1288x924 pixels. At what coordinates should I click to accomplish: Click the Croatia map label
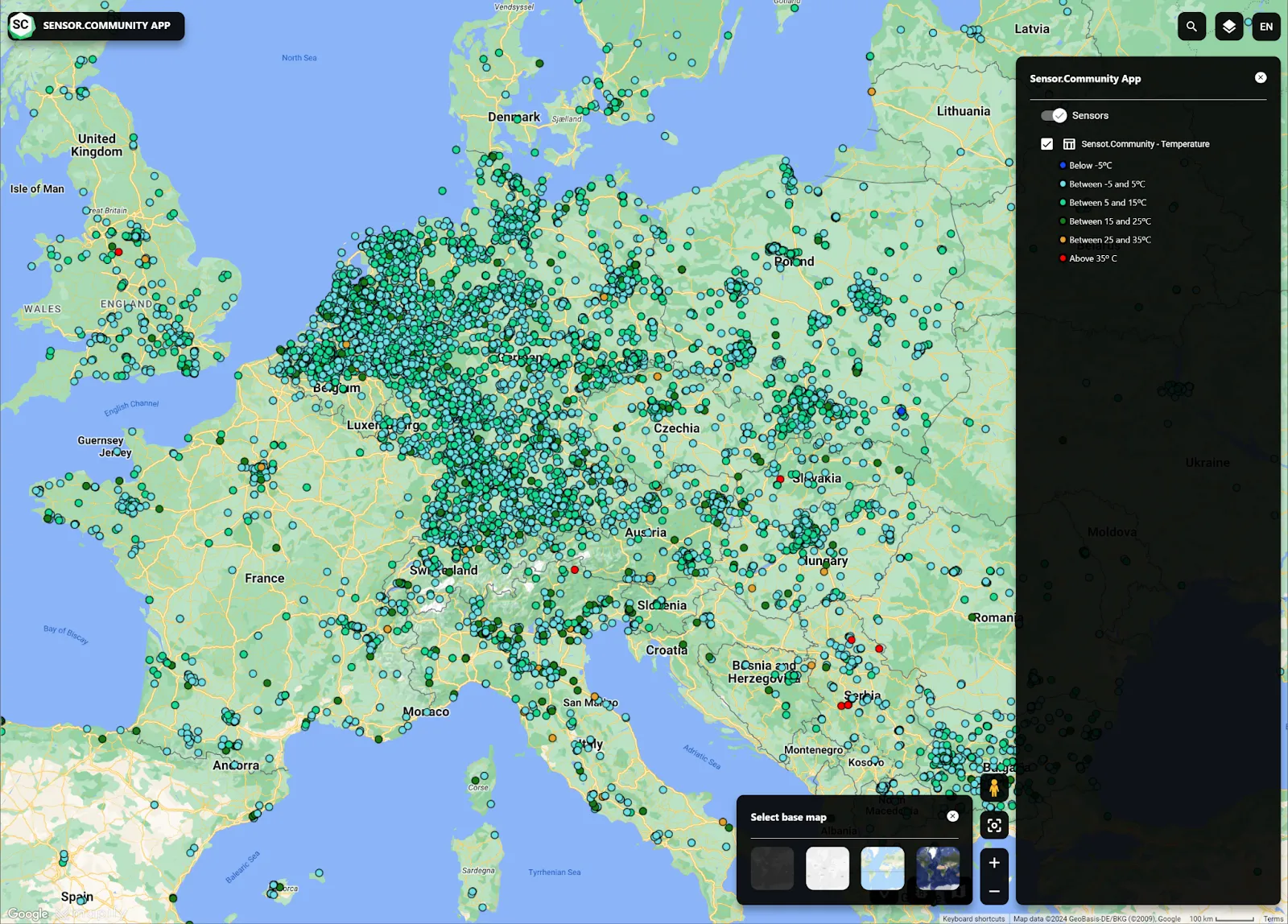pyautogui.click(x=667, y=650)
